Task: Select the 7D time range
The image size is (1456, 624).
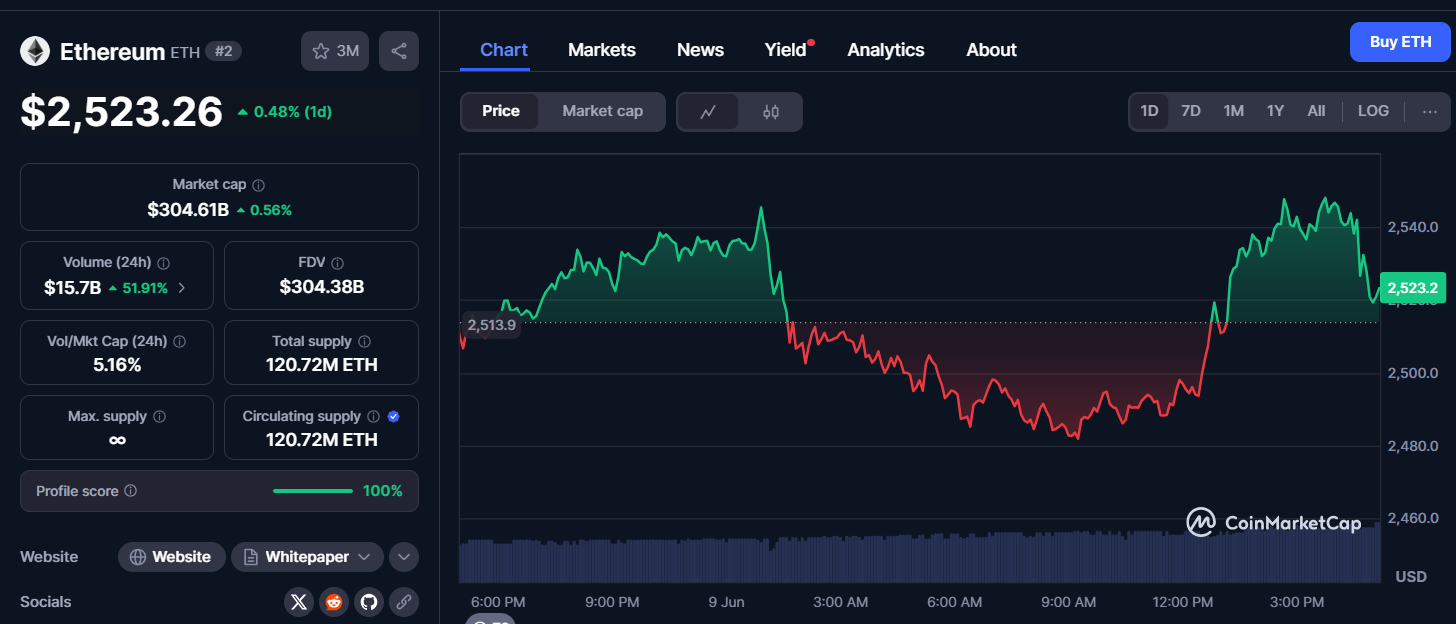Action: [x=1191, y=111]
